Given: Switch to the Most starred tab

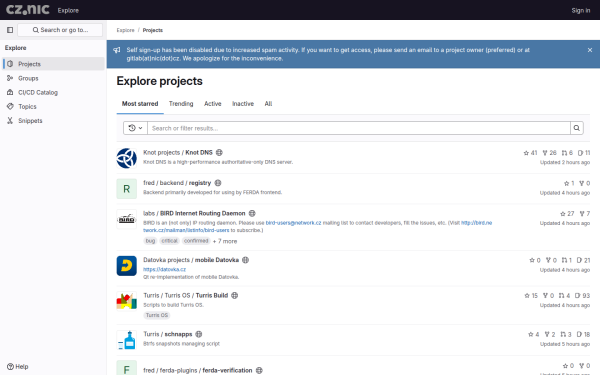Looking at the screenshot, I should pyautogui.click(x=140, y=104).
